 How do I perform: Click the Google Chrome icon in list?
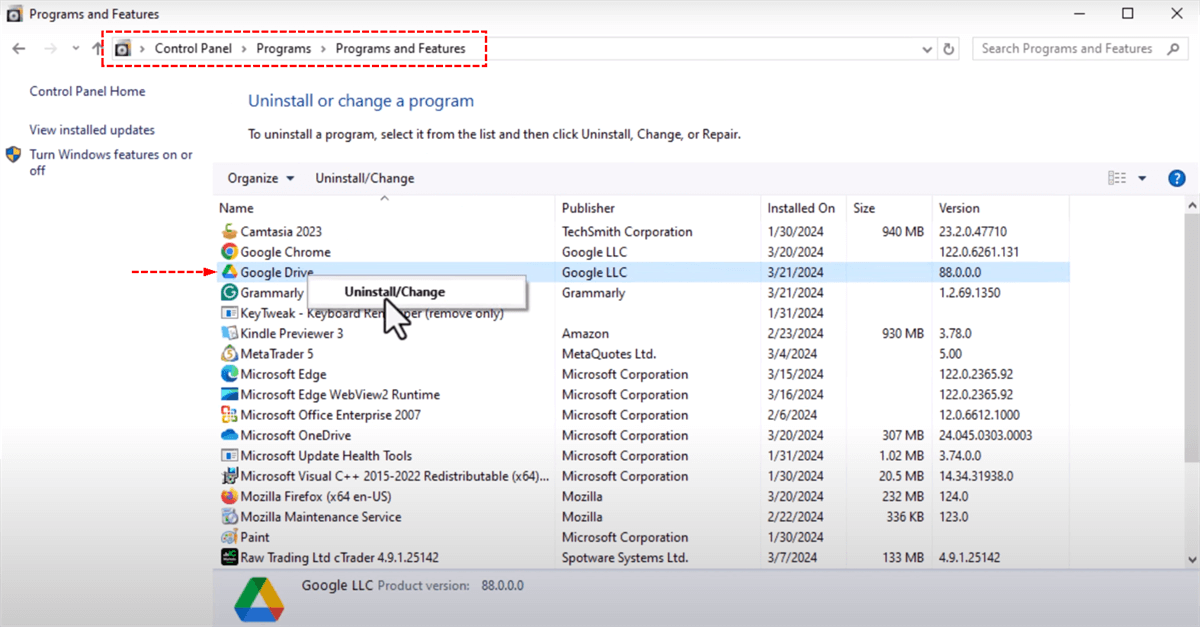(x=229, y=252)
